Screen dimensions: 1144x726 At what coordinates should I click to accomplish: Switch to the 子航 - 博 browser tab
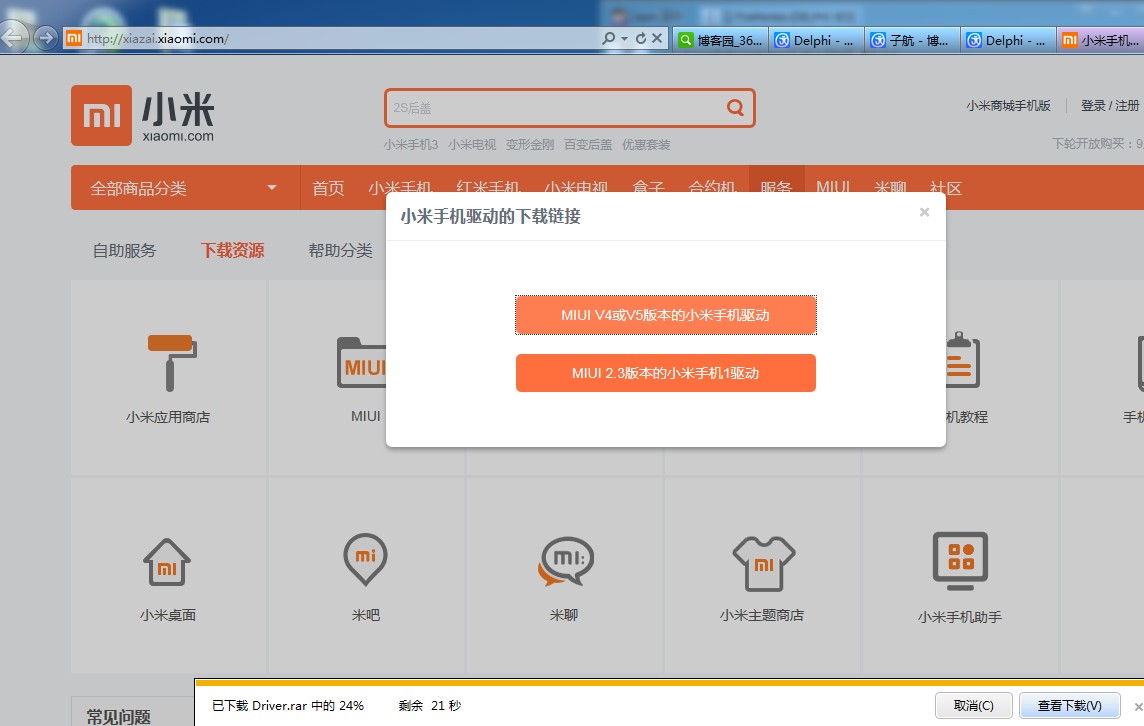pyautogui.click(x=912, y=40)
